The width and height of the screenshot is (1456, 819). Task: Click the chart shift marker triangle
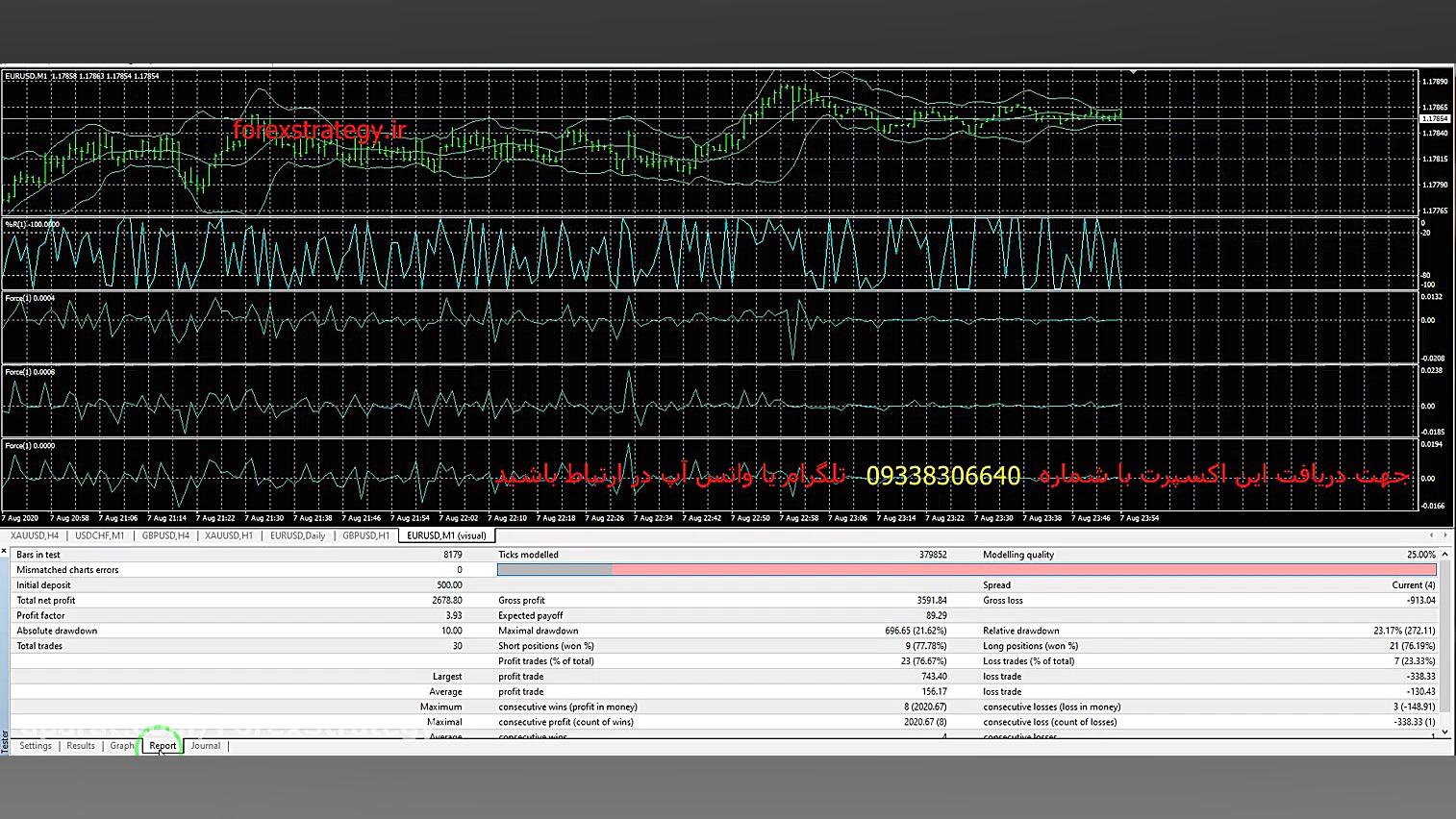coord(1134,72)
